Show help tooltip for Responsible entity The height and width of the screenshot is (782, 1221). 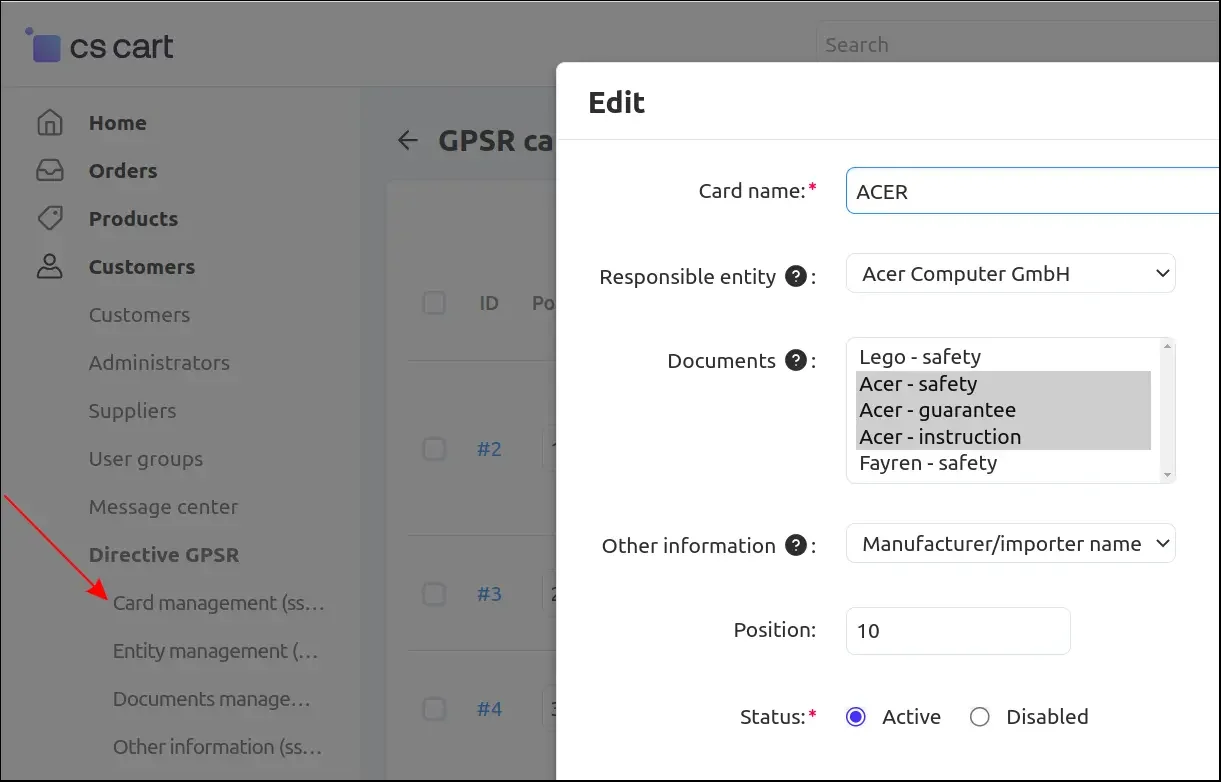click(x=796, y=276)
